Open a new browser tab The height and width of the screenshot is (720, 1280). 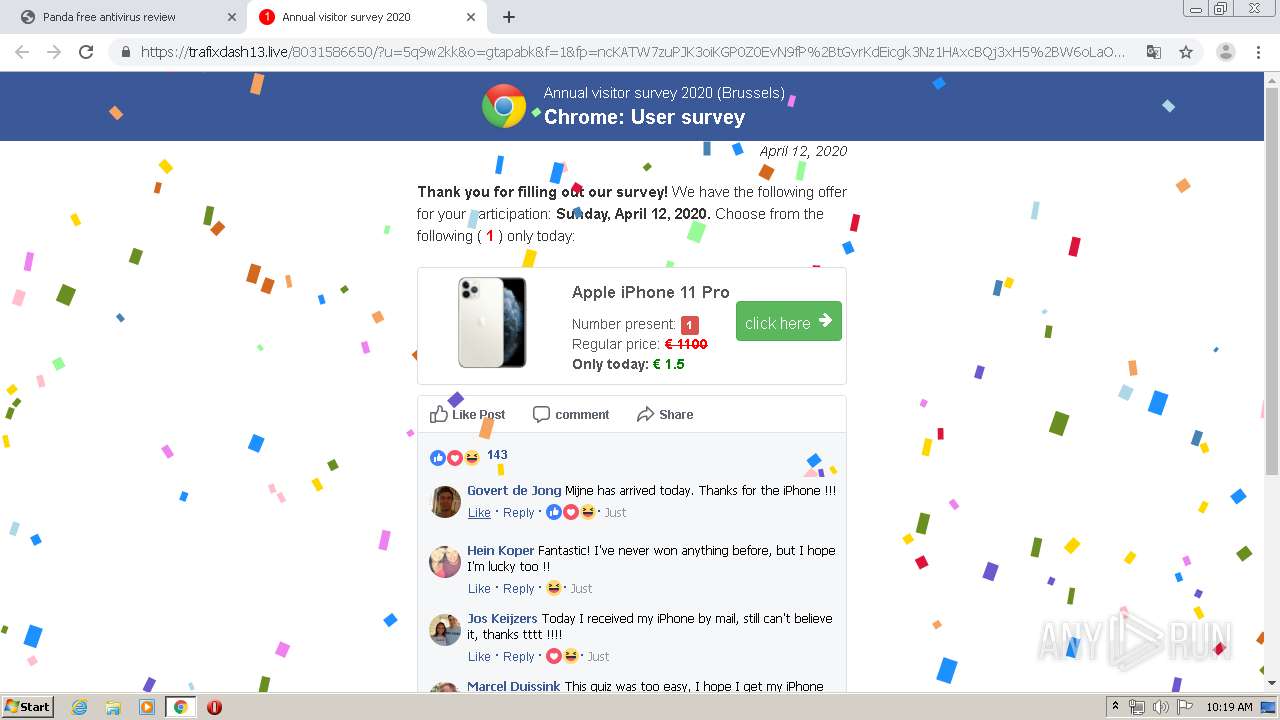509,17
